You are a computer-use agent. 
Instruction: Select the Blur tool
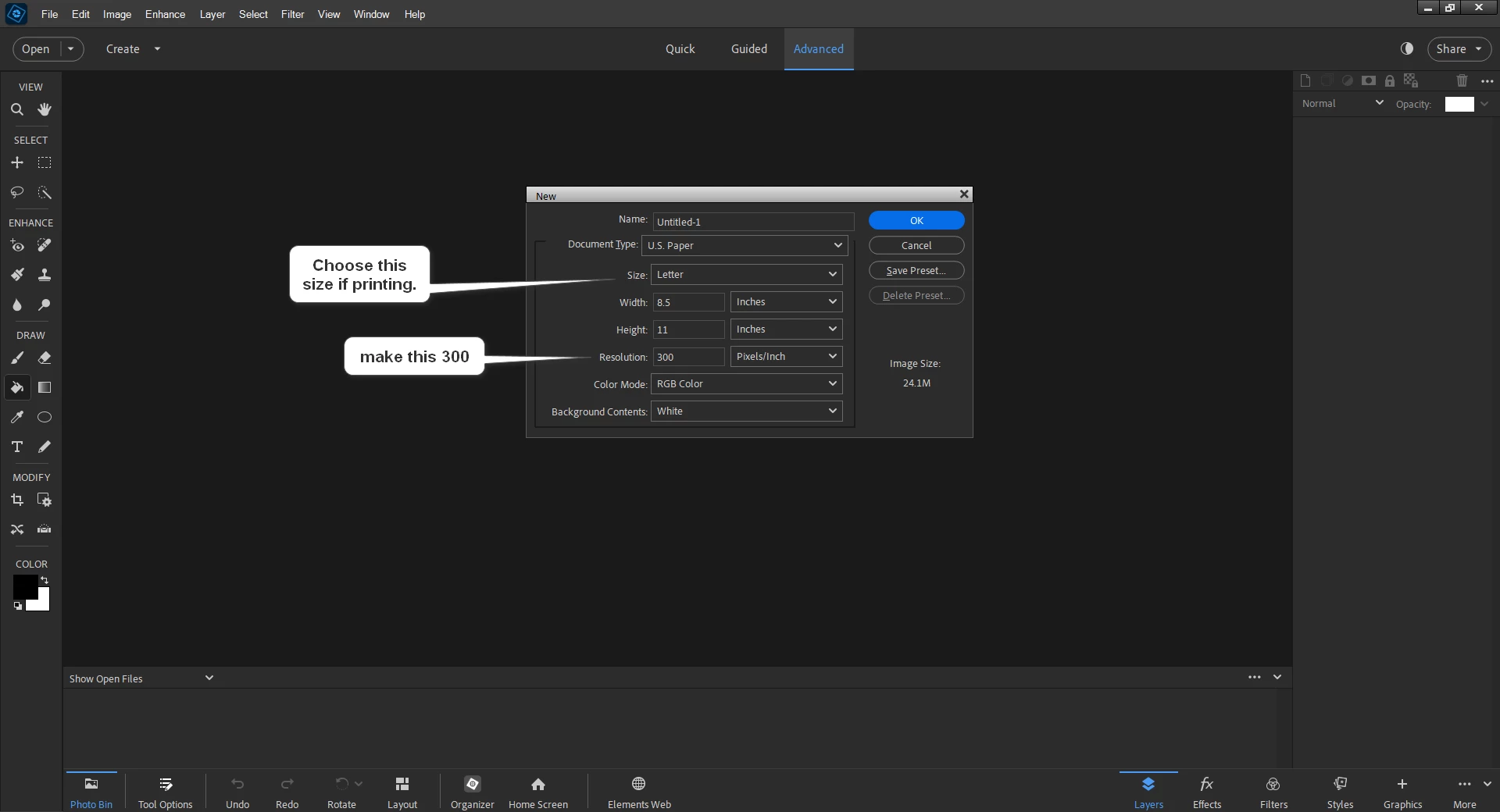pos(17,304)
